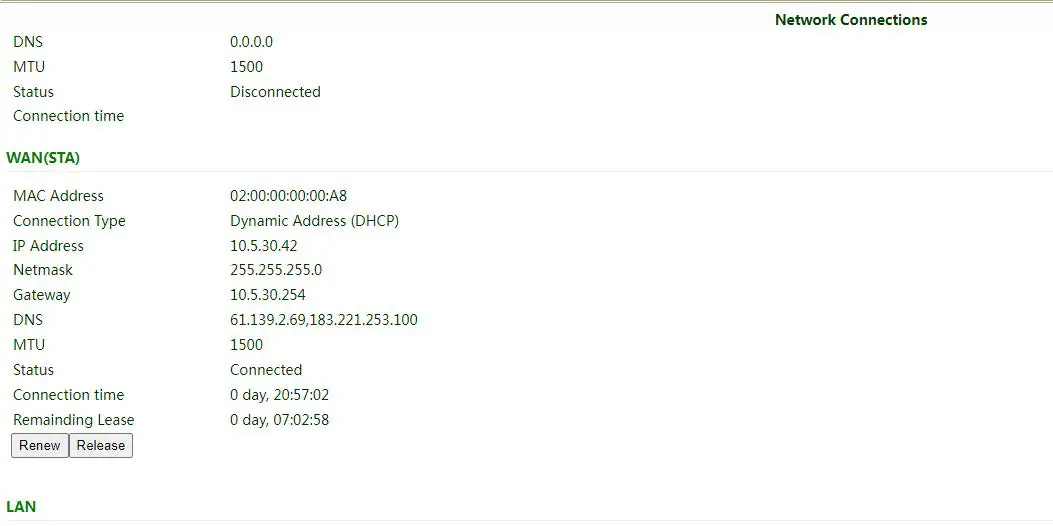Select the LAN section heading
The width and height of the screenshot is (1053, 526).
[x=21, y=507]
